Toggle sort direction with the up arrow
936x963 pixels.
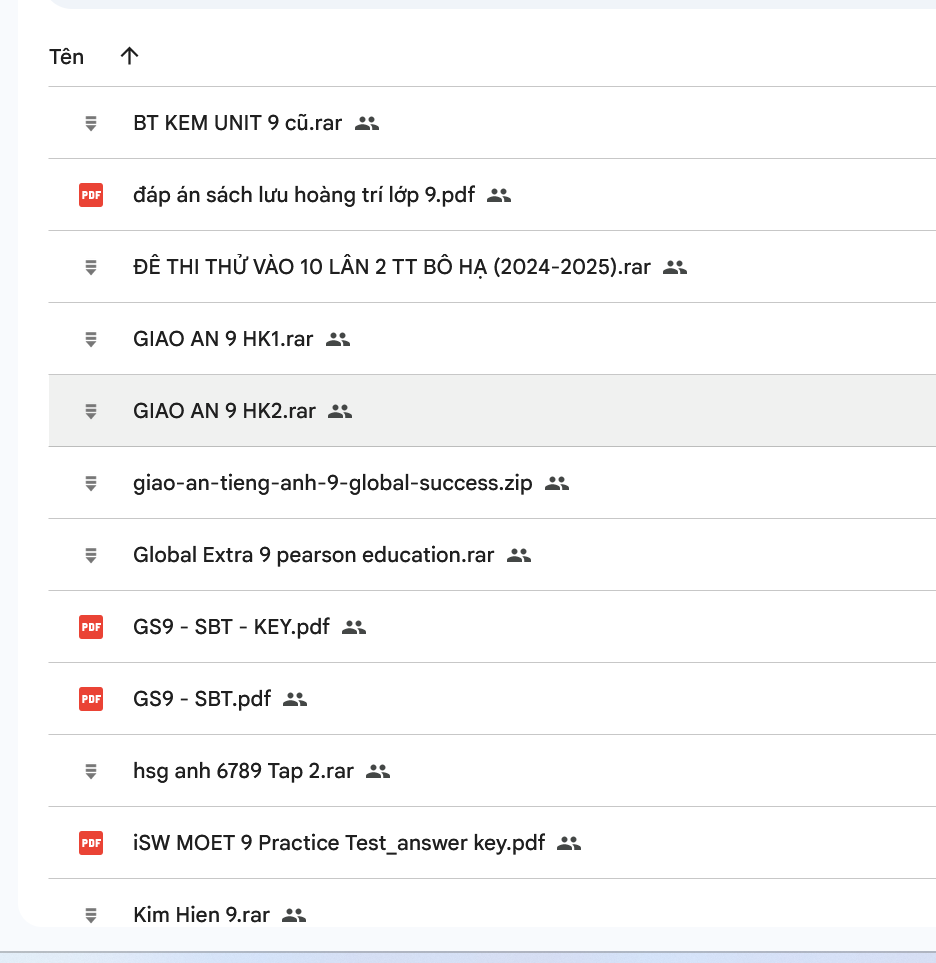coord(129,56)
